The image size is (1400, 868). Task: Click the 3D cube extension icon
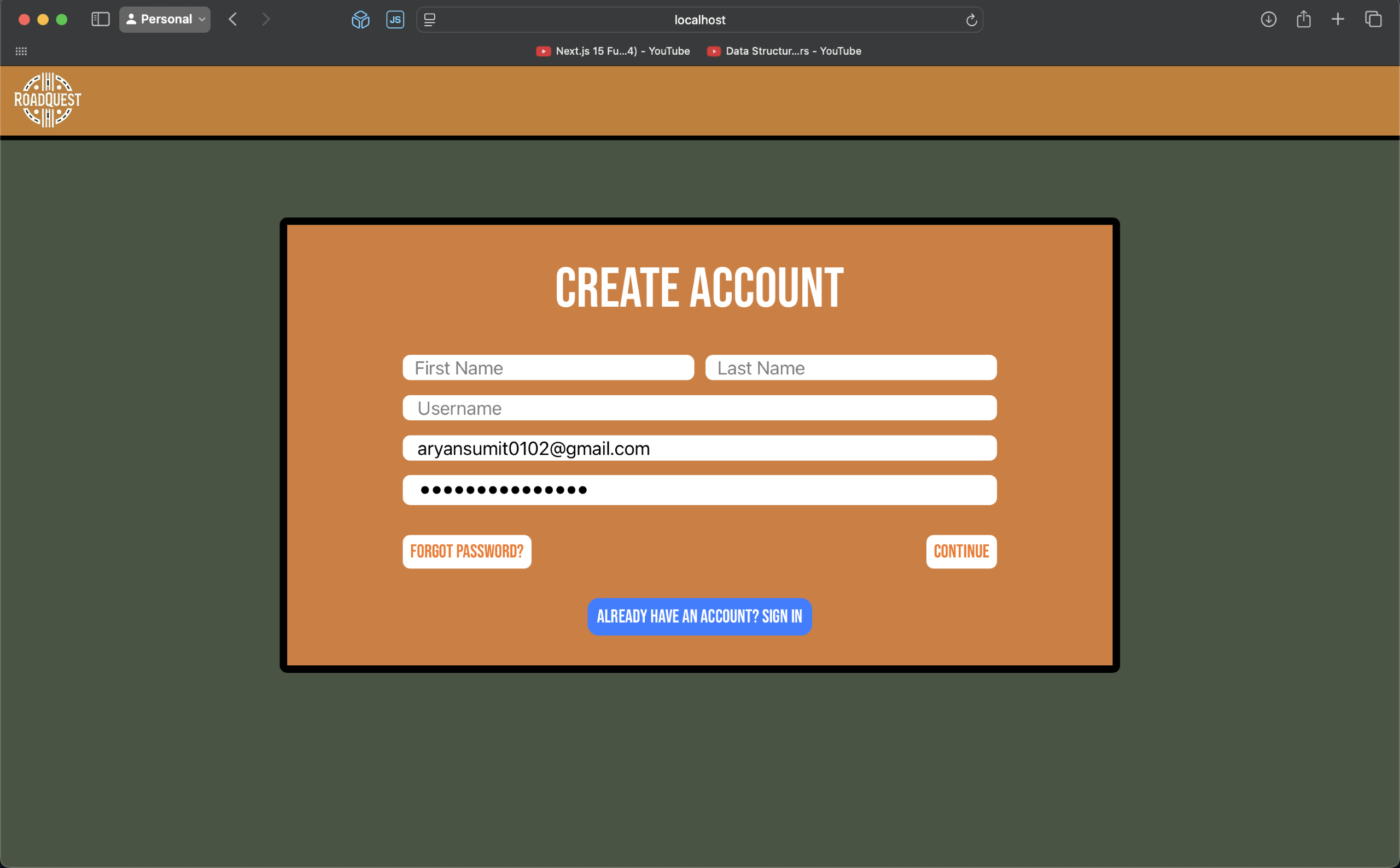(x=360, y=20)
